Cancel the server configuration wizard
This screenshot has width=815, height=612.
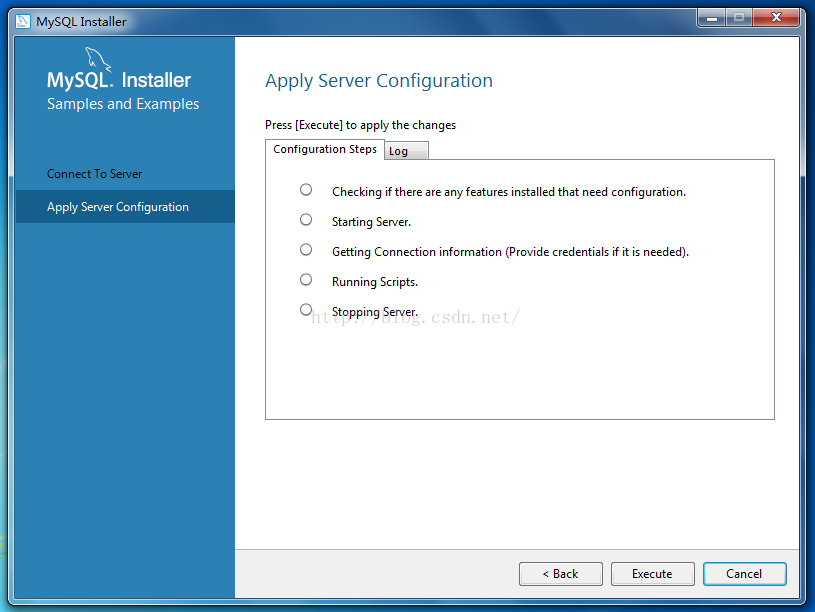744,574
